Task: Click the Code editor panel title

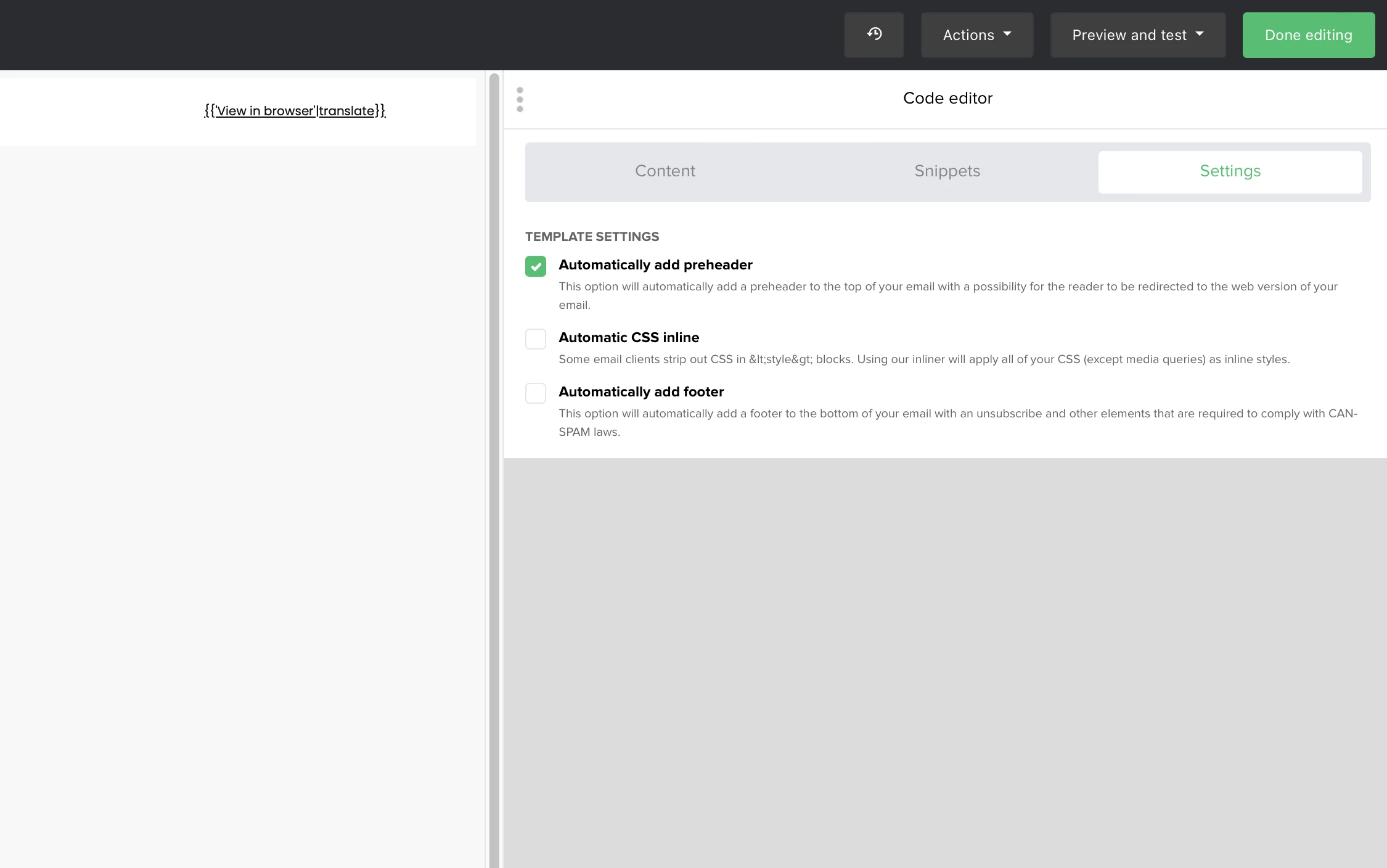Action: point(947,99)
